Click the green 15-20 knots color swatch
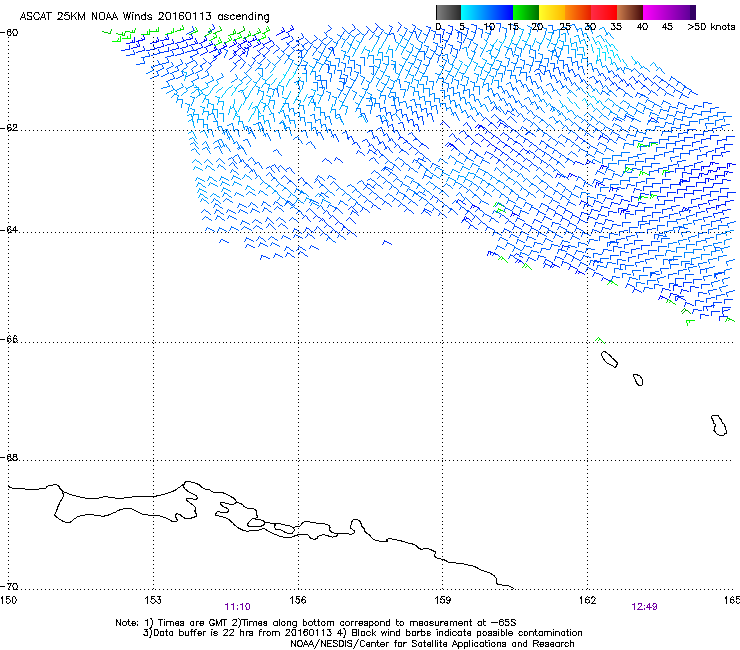This screenshot has height=650, width=740. click(526, 12)
